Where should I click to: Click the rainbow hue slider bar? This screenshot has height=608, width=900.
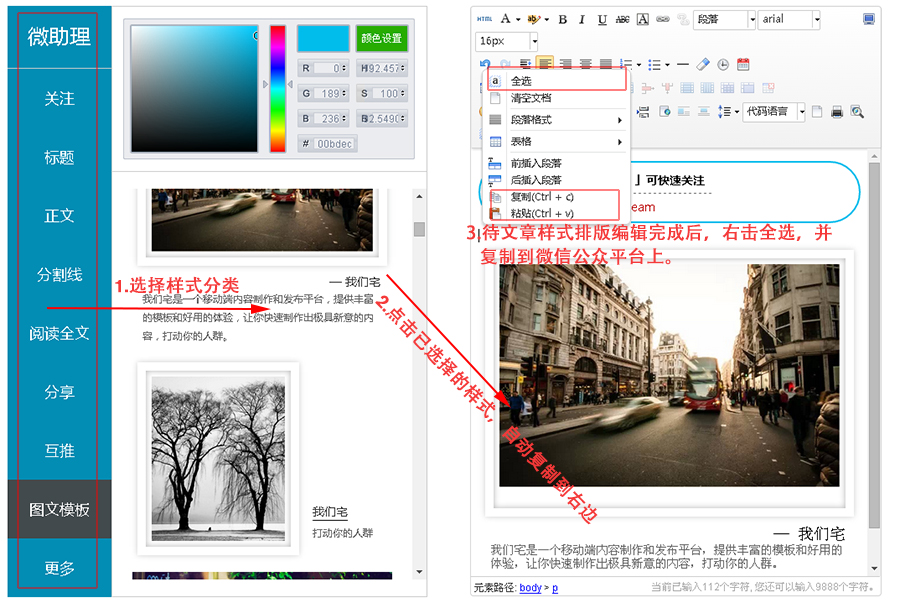278,88
